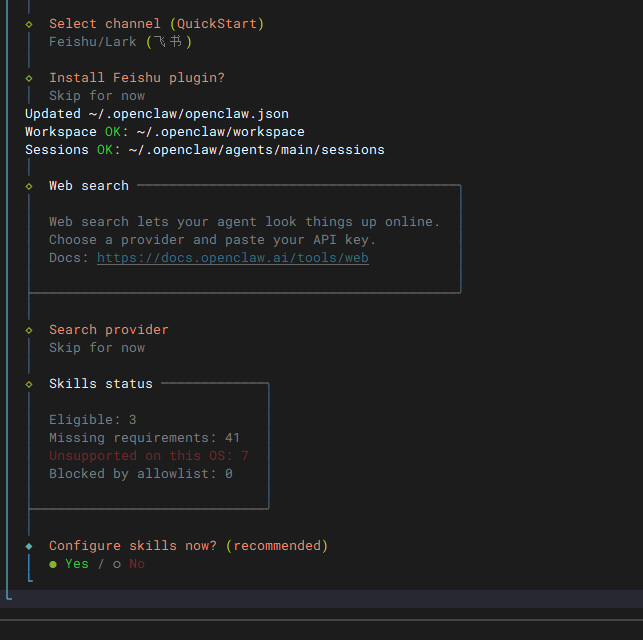Click the diamond marker beside Web search

pos(29,186)
